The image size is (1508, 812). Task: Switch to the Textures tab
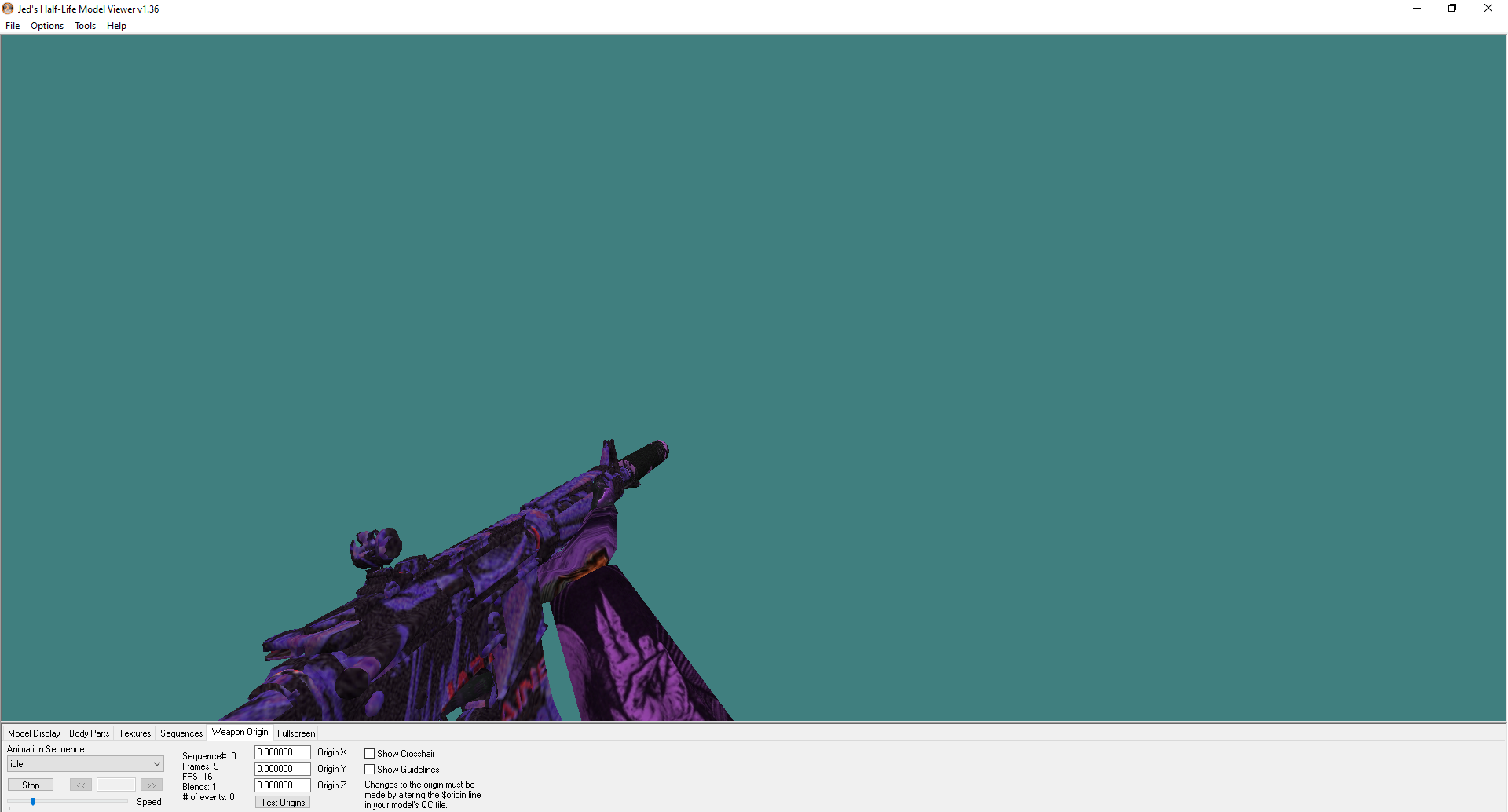(135, 733)
